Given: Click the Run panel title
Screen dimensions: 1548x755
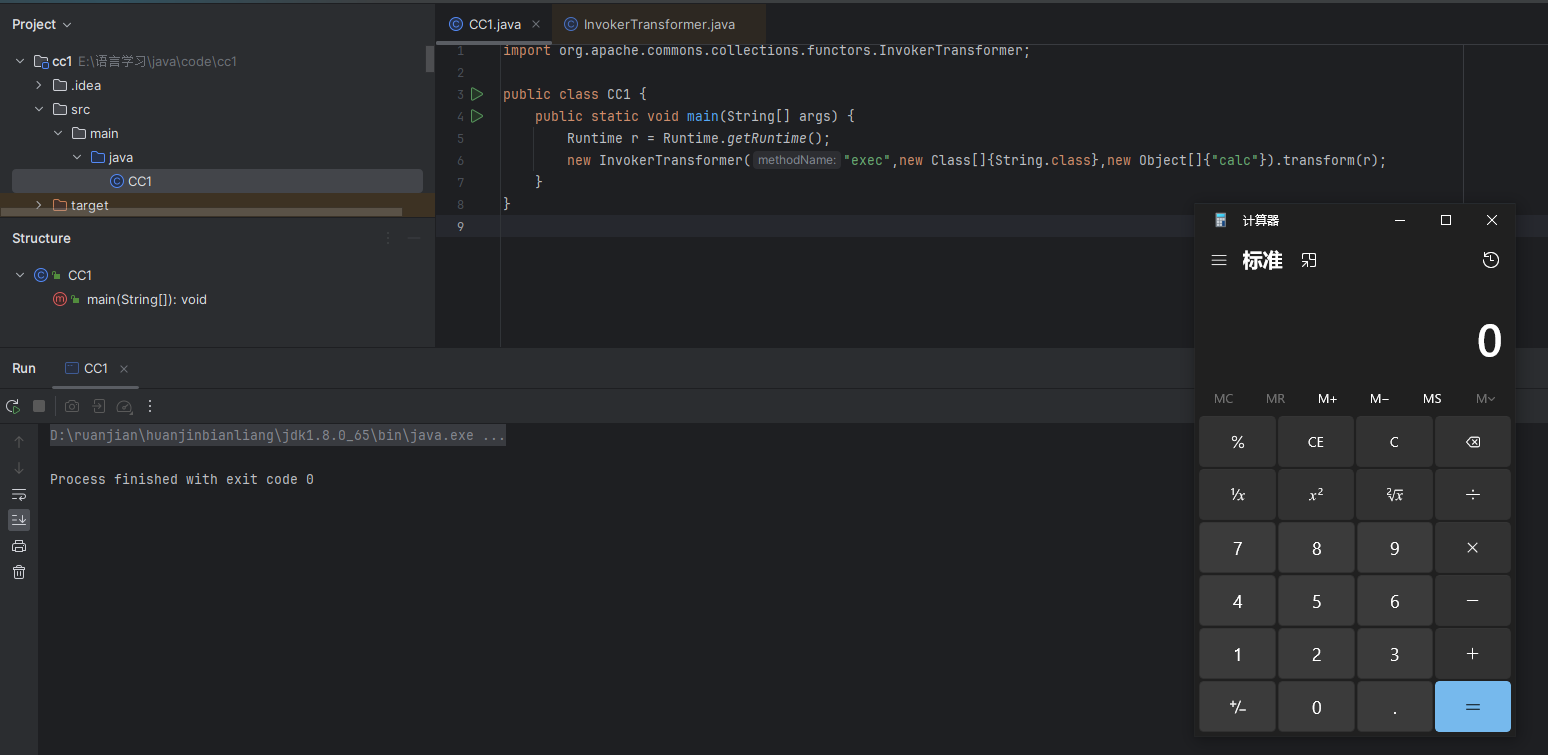Looking at the screenshot, I should point(24,369).
